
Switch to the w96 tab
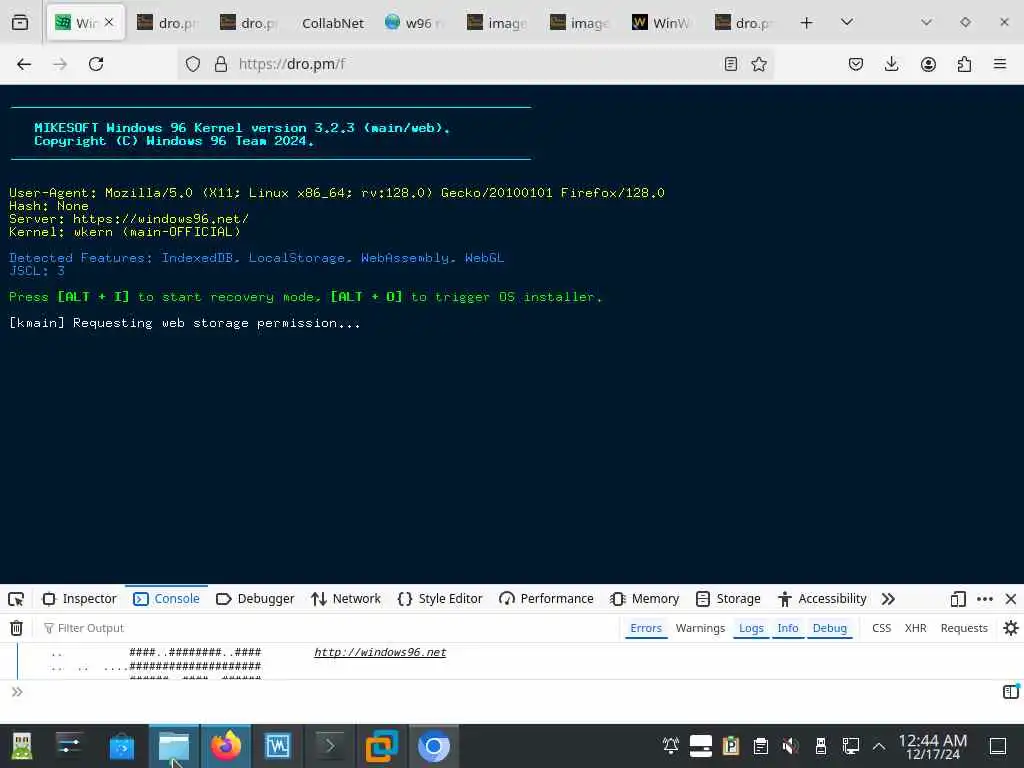click(x=414, y=23)
